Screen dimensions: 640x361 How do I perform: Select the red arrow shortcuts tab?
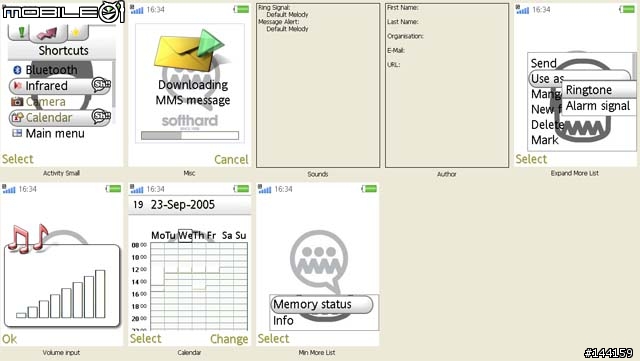[49, 33]
